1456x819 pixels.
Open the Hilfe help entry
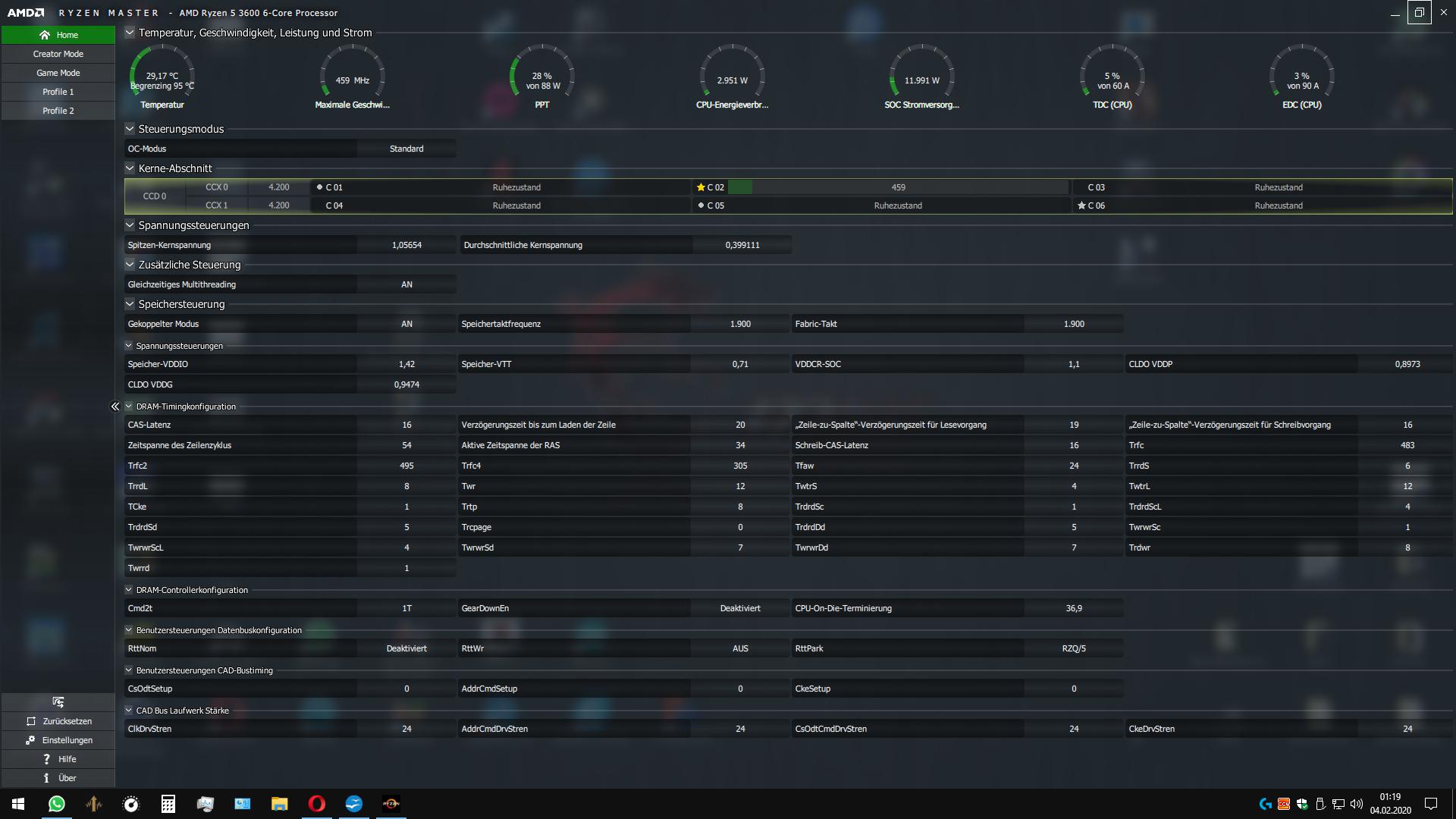pos(58,759)
